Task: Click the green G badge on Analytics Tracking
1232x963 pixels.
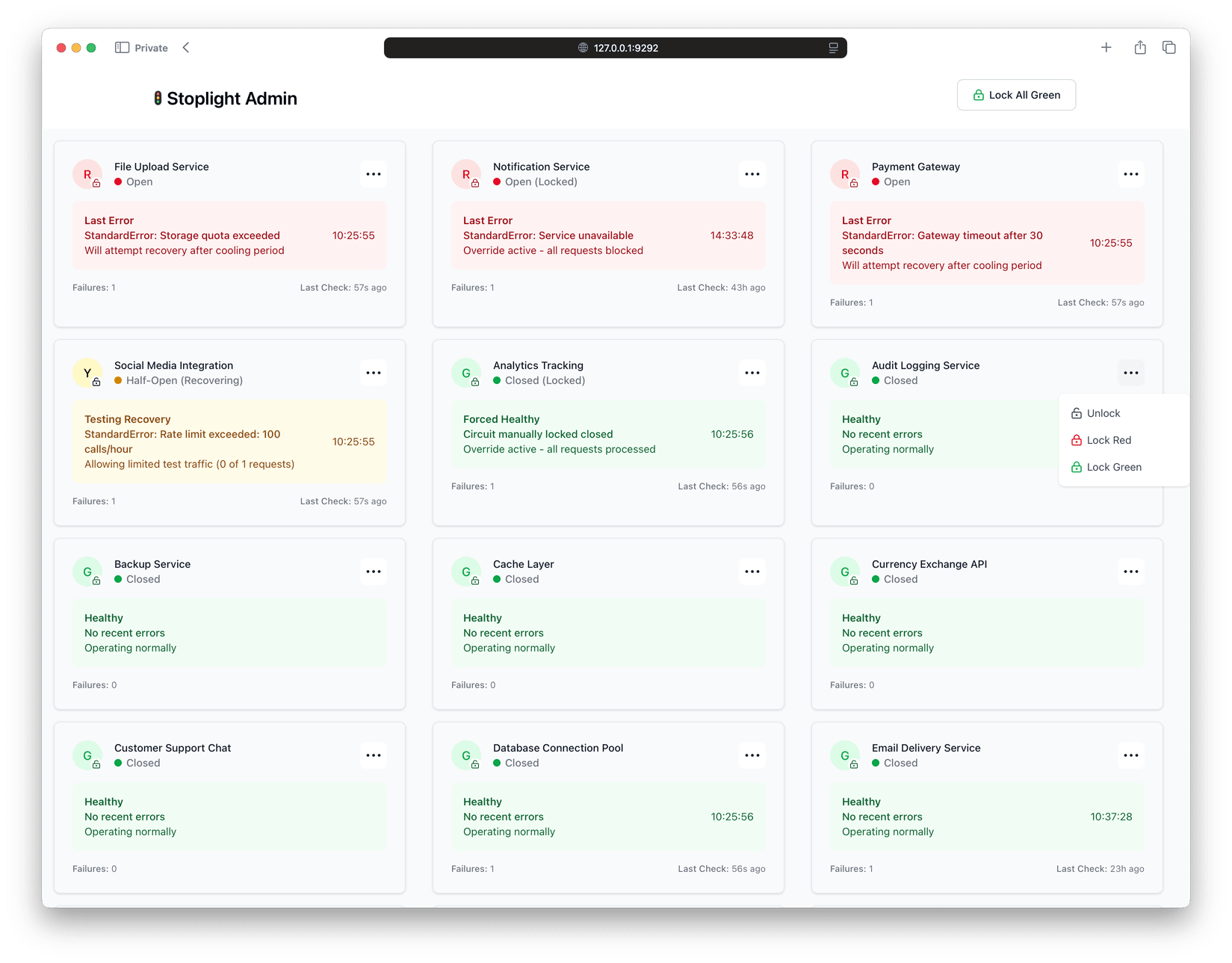Action: [x=466, y=372]
